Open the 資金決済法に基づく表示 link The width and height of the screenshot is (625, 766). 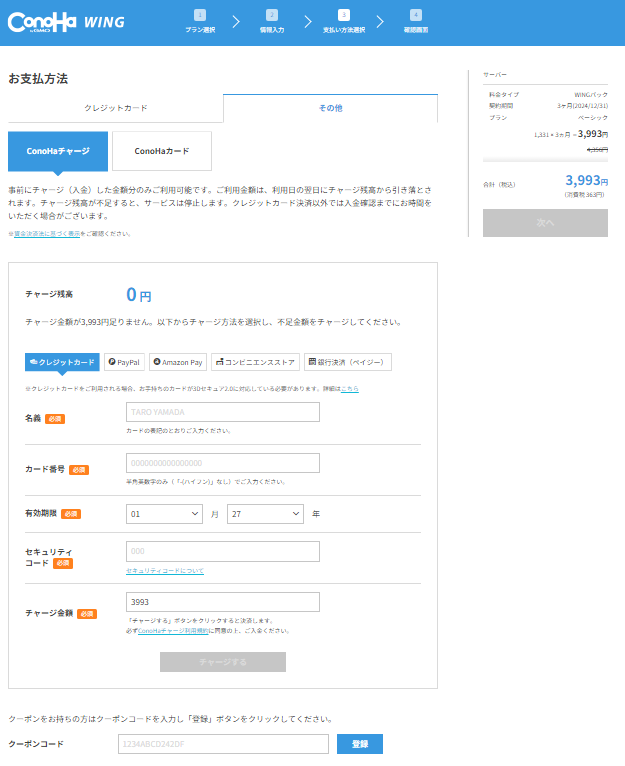tap(47, 234)
